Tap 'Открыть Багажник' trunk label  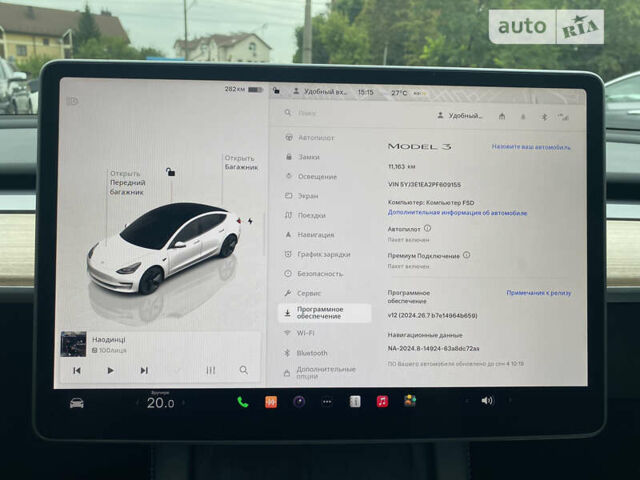[241, 162]
